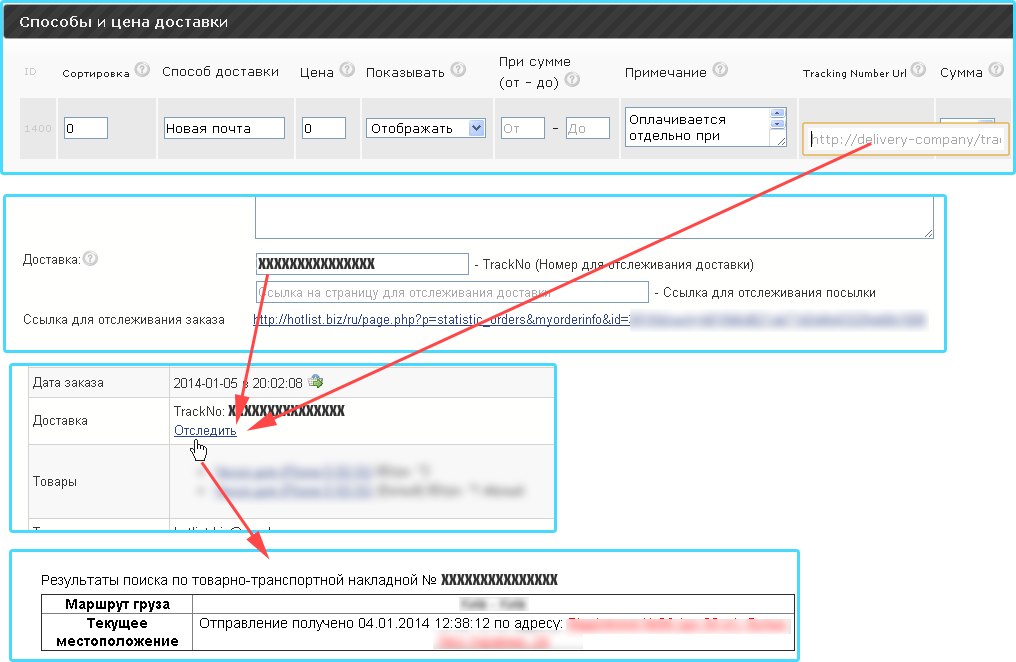
Task: Click help icon next to Цена
Action: (347, 70)
